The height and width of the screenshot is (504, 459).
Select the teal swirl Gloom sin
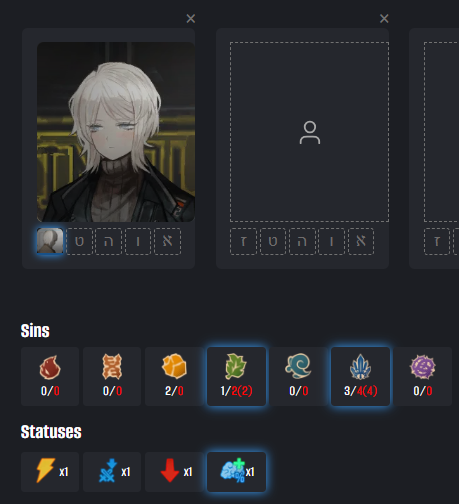[x=298, y=376]
